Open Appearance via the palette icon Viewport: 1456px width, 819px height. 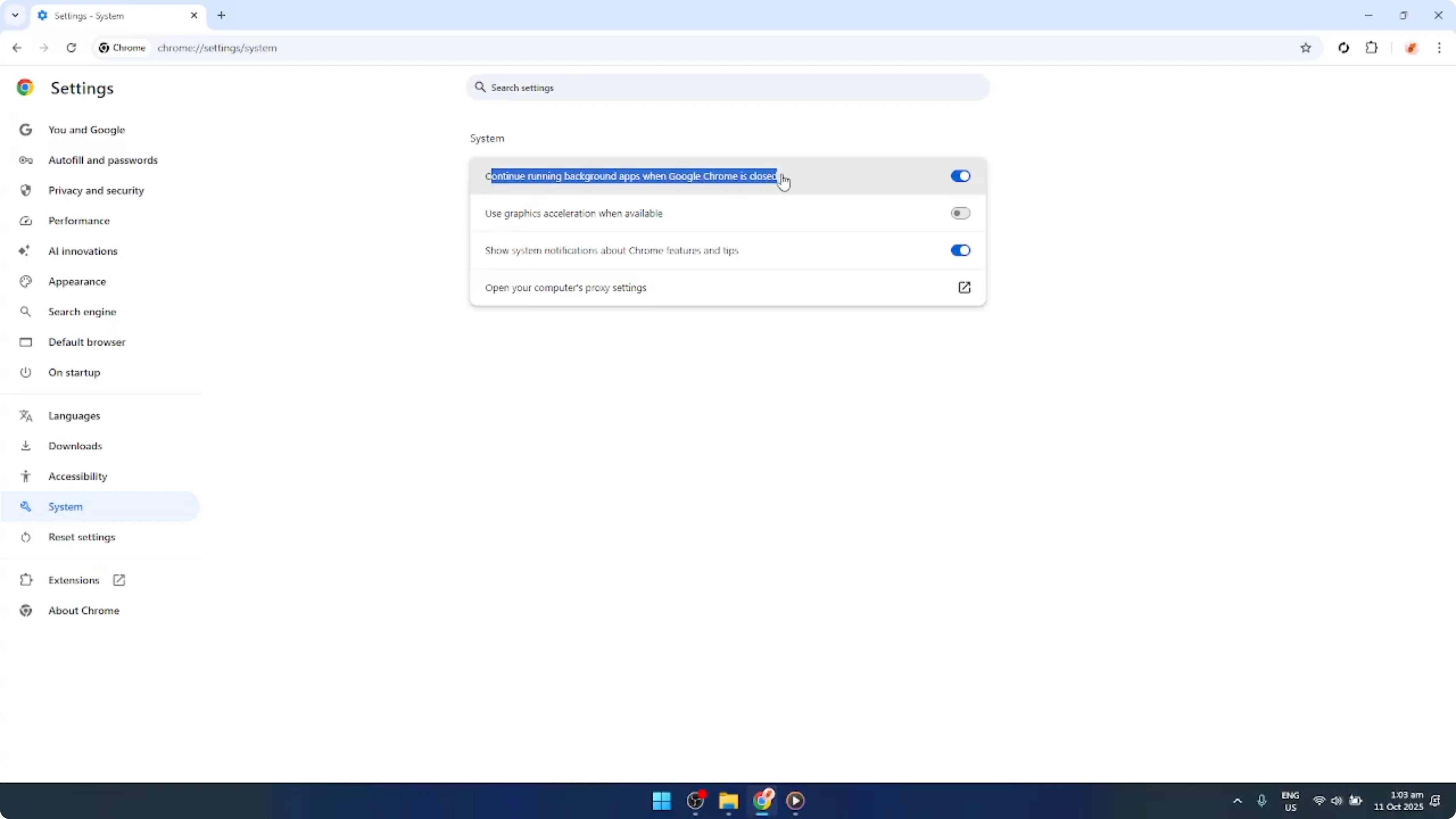click(x=25, y=281)
